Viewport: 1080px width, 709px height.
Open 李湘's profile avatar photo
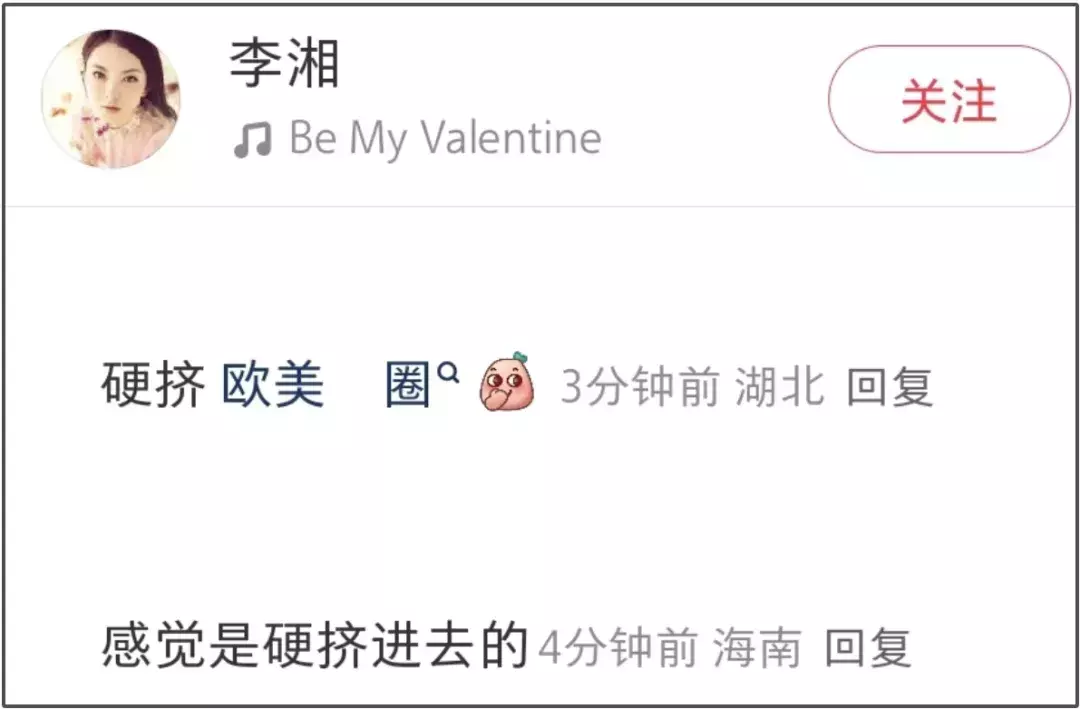(x=111, y=99)
